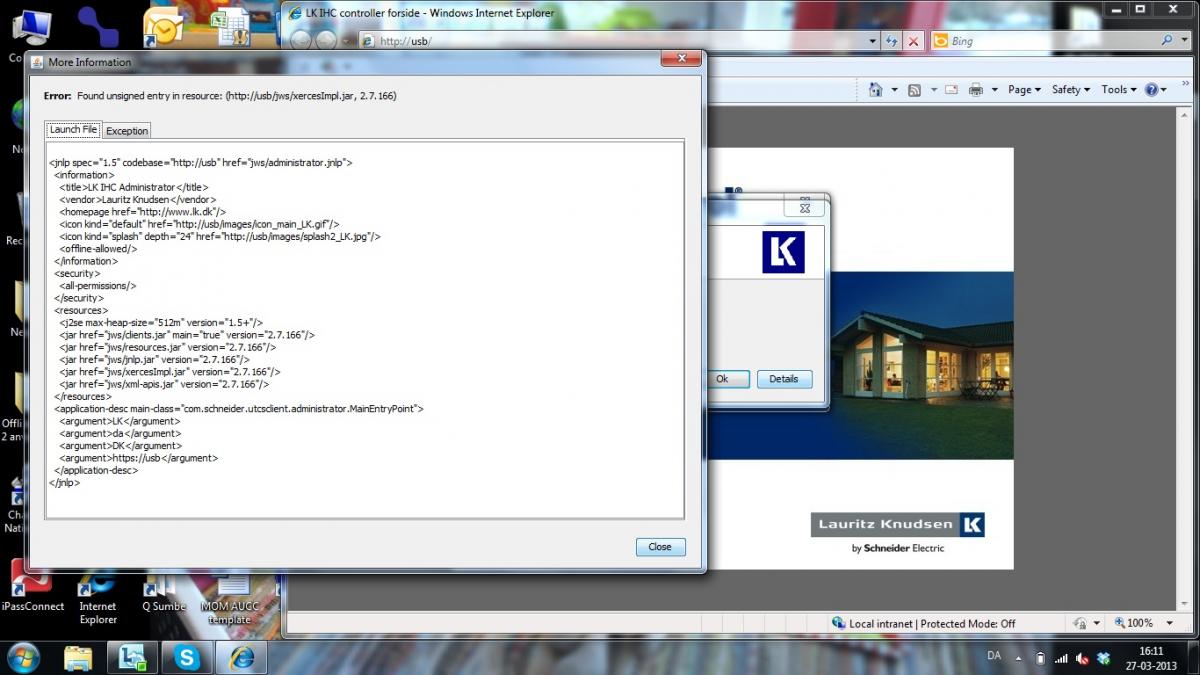Viewport: 1200px width, 675px height.
Task: Click the Bing search magnifier icon
Action: click(1167, 41)
